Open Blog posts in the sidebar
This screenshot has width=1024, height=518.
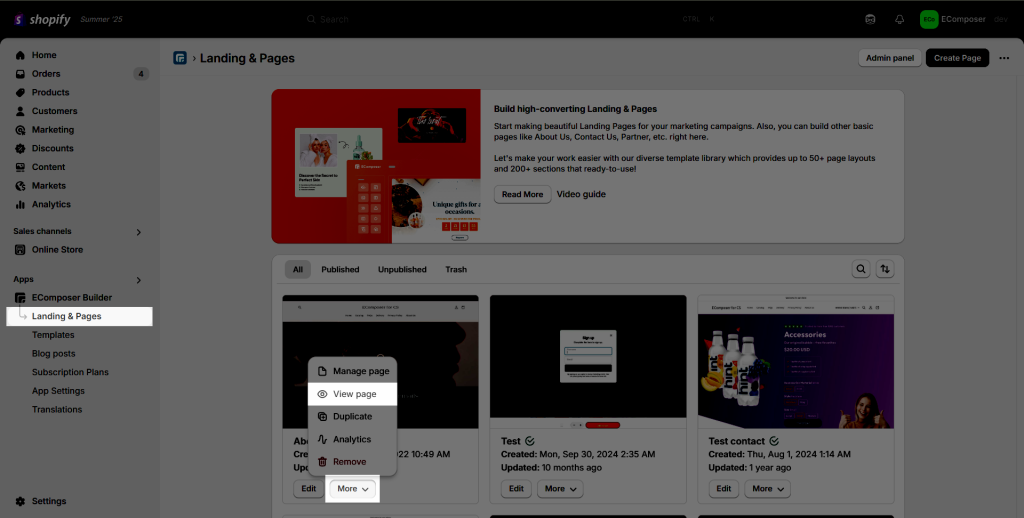pyautogui.click(x=54, y=353)
